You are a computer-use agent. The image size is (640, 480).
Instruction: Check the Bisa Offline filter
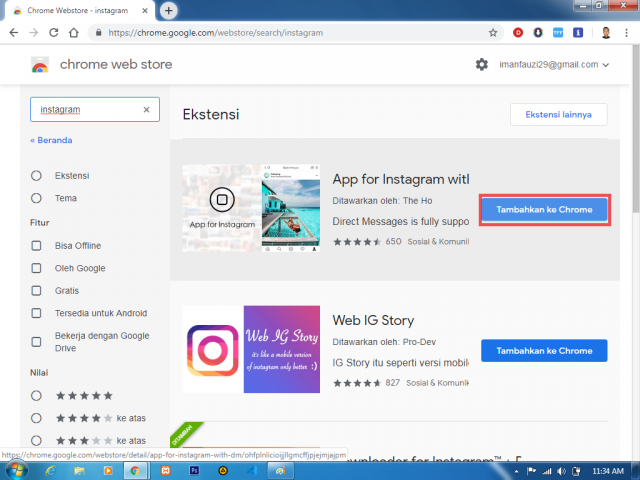tap(36, 245)
